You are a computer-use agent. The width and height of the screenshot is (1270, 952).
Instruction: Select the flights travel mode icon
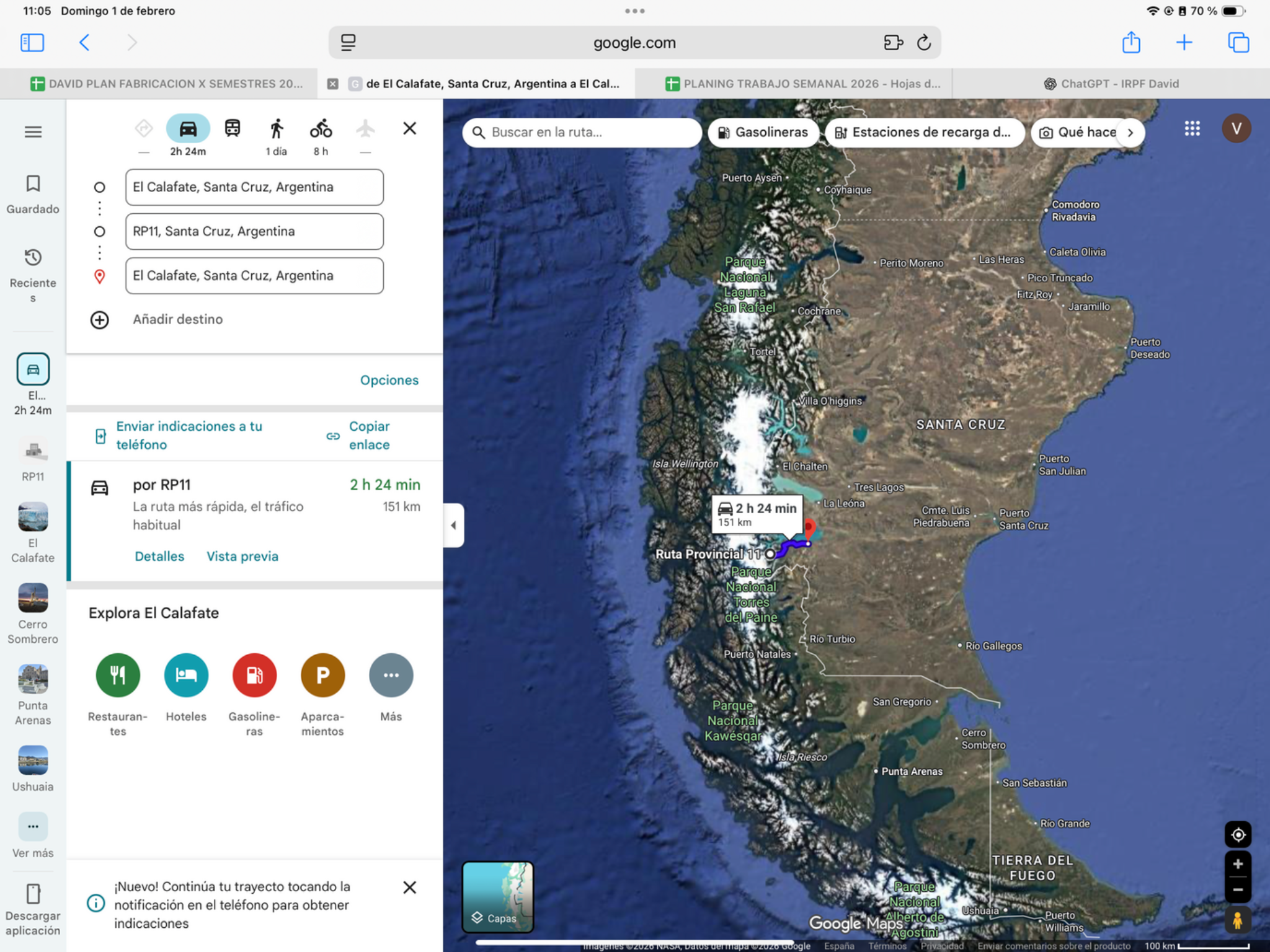(x=365, y=129)
